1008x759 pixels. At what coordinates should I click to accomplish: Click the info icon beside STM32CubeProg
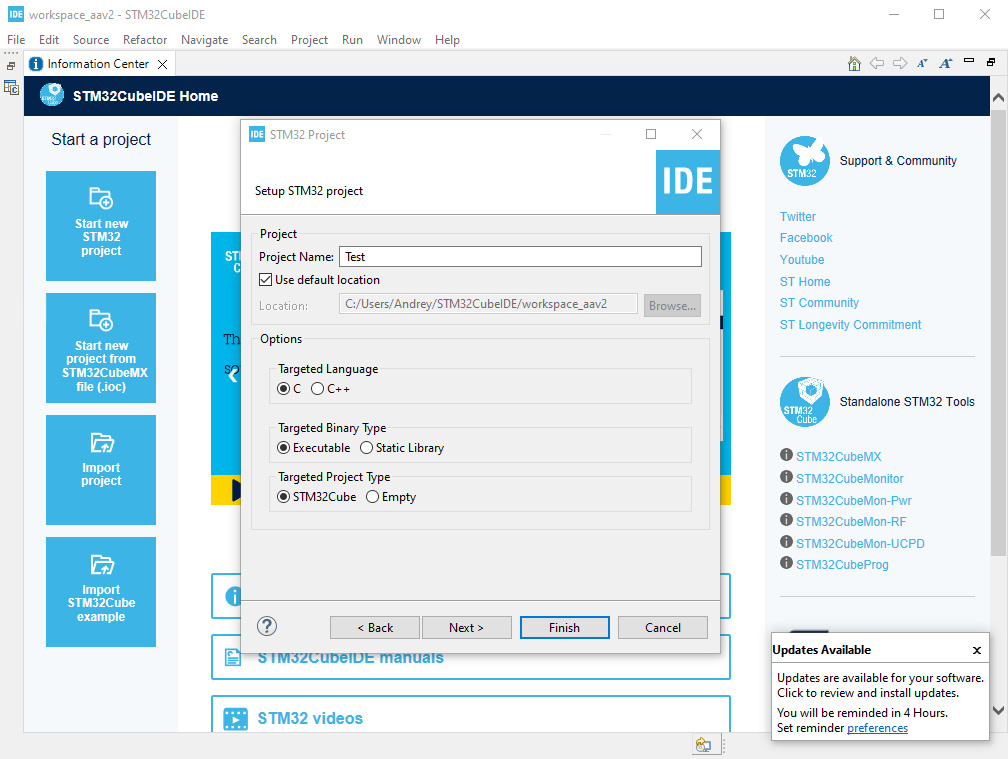[786, 563]
